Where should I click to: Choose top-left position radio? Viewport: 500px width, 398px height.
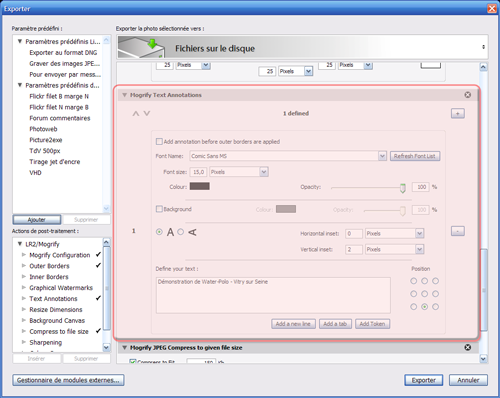coord(414,281)
